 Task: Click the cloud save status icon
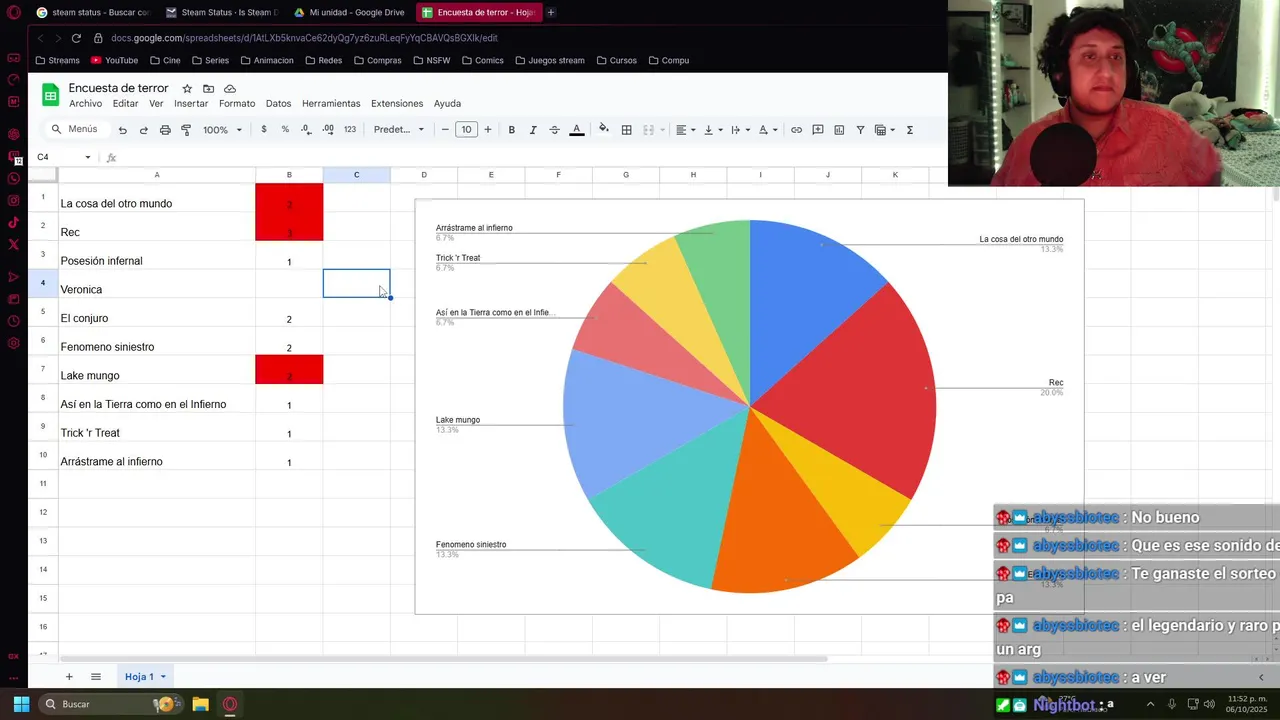(x=230, y=89)
